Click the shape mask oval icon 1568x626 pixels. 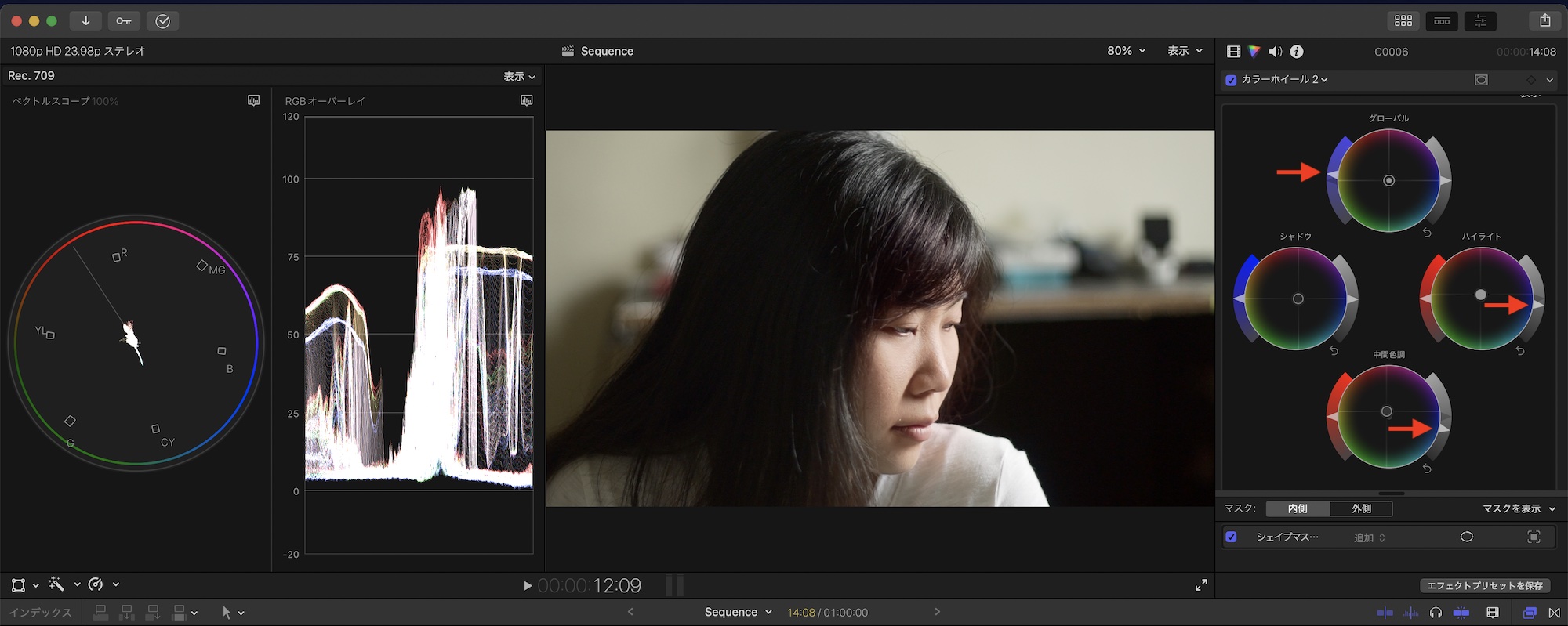coord(1467,537)
